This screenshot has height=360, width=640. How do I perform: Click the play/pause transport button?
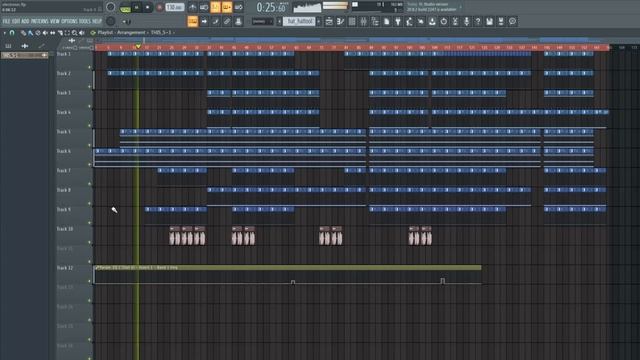pos(137,7)
